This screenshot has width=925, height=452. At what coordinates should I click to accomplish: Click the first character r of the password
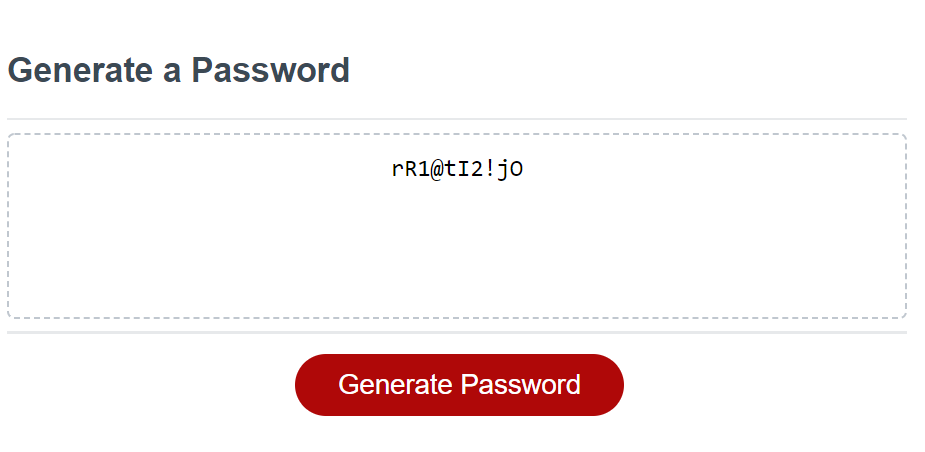tap(398, 171)
